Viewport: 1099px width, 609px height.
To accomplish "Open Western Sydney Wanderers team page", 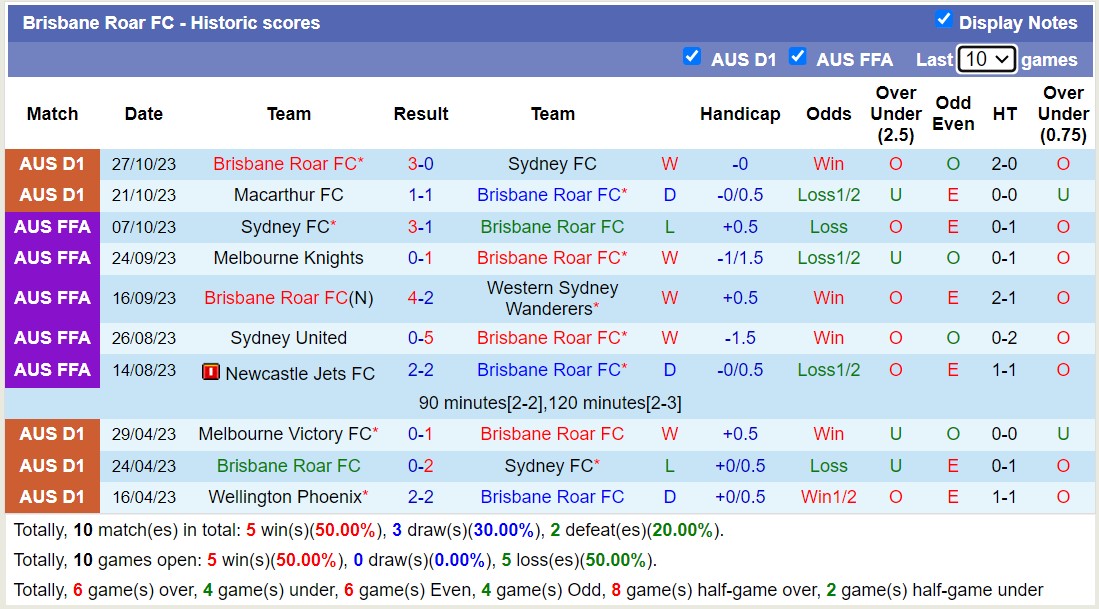I will click(x=553, y=299).
